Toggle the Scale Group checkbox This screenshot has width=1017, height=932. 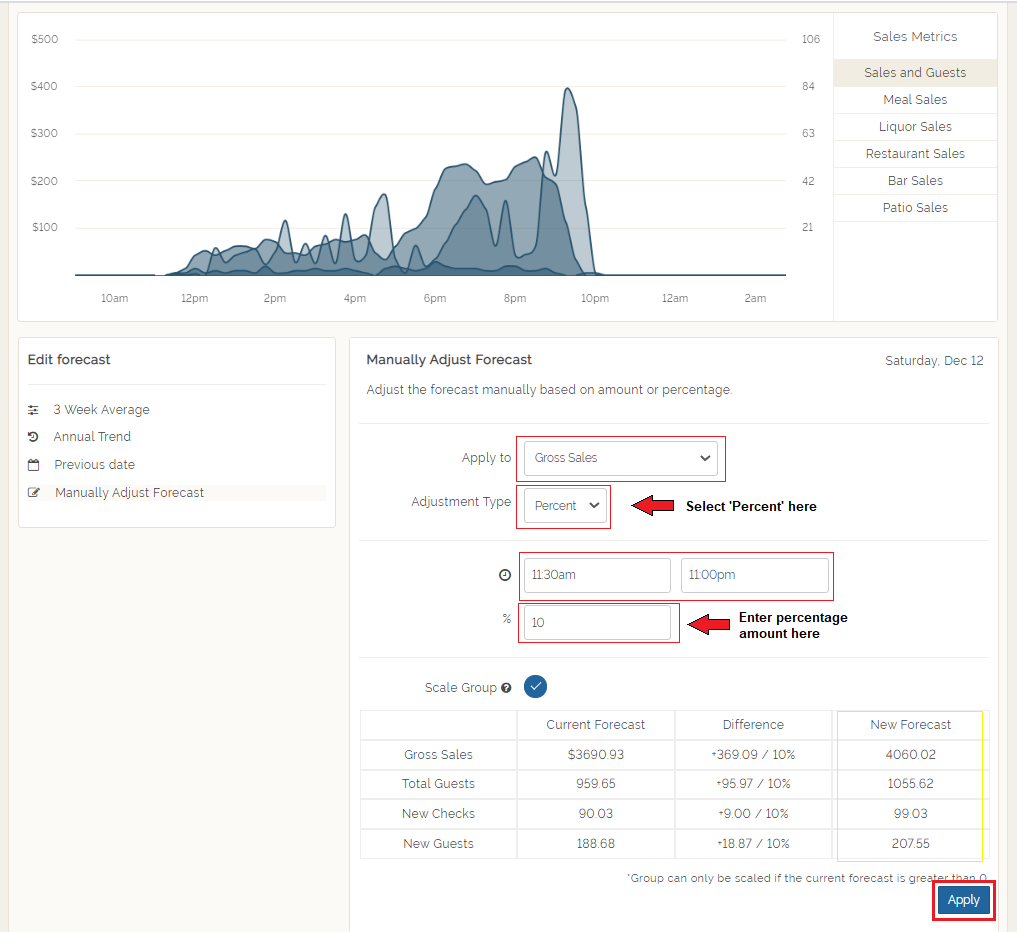pyautogui.click(x=536, y=687)
